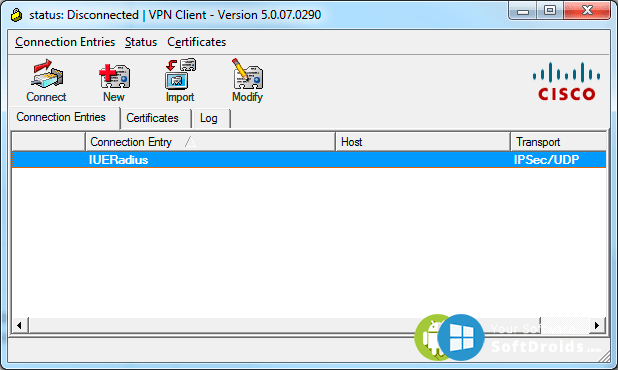The width and height of the screenshot is (618, 370).
Task: Open the Status menu
Action: pos(141,42)
